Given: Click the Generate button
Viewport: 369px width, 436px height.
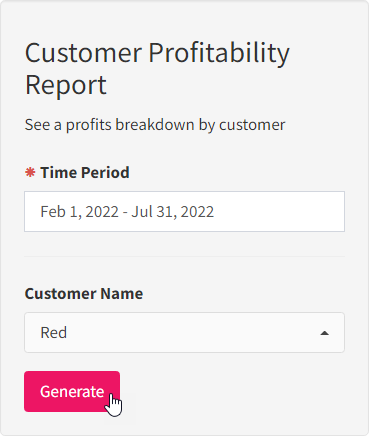Looking at the screenshot, I should (x=72, y=391).
